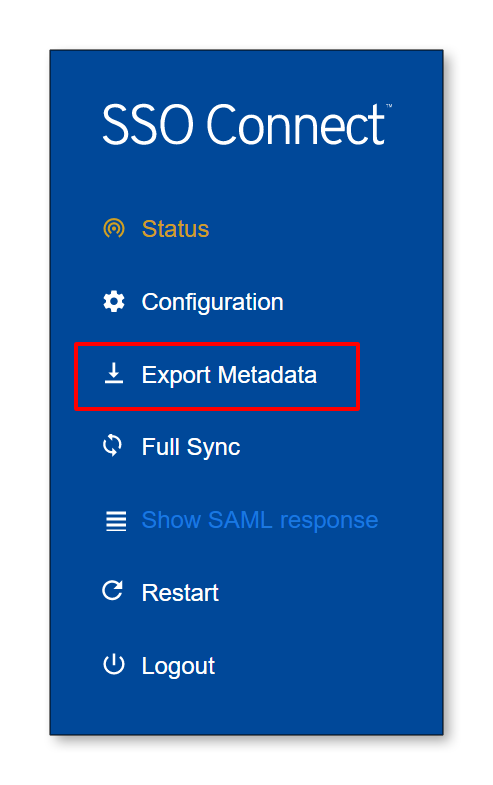Choose Full Sync from the sidebar

191,447
